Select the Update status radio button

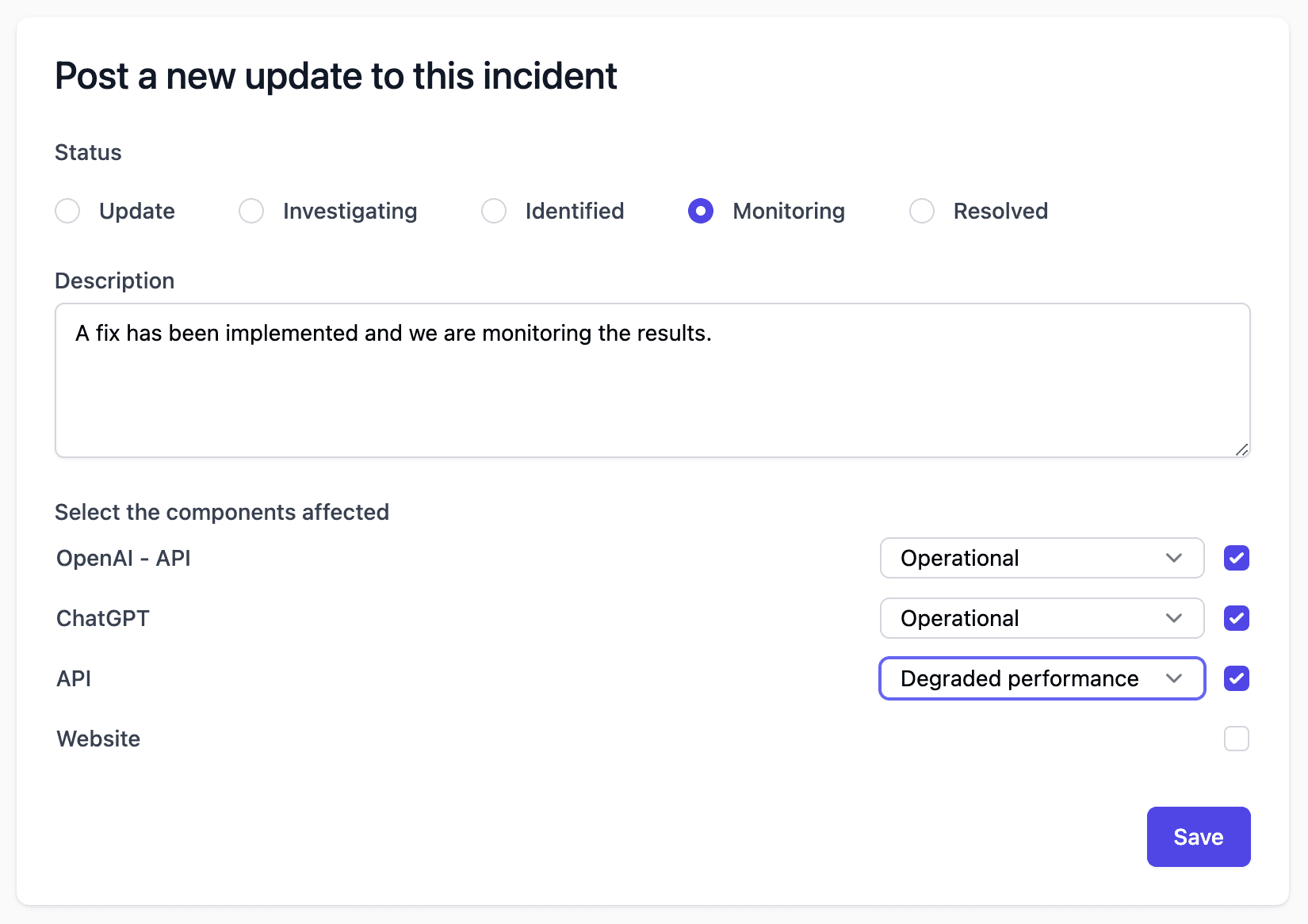67,211
